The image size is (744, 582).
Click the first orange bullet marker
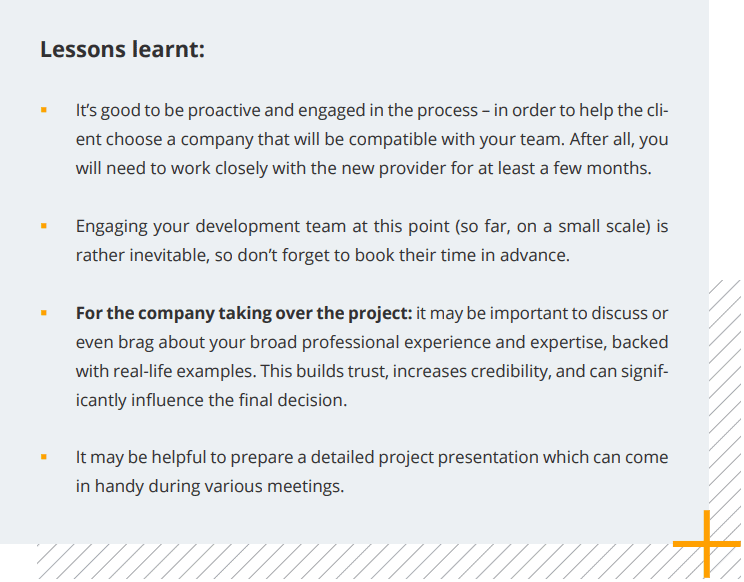[44, 110]
